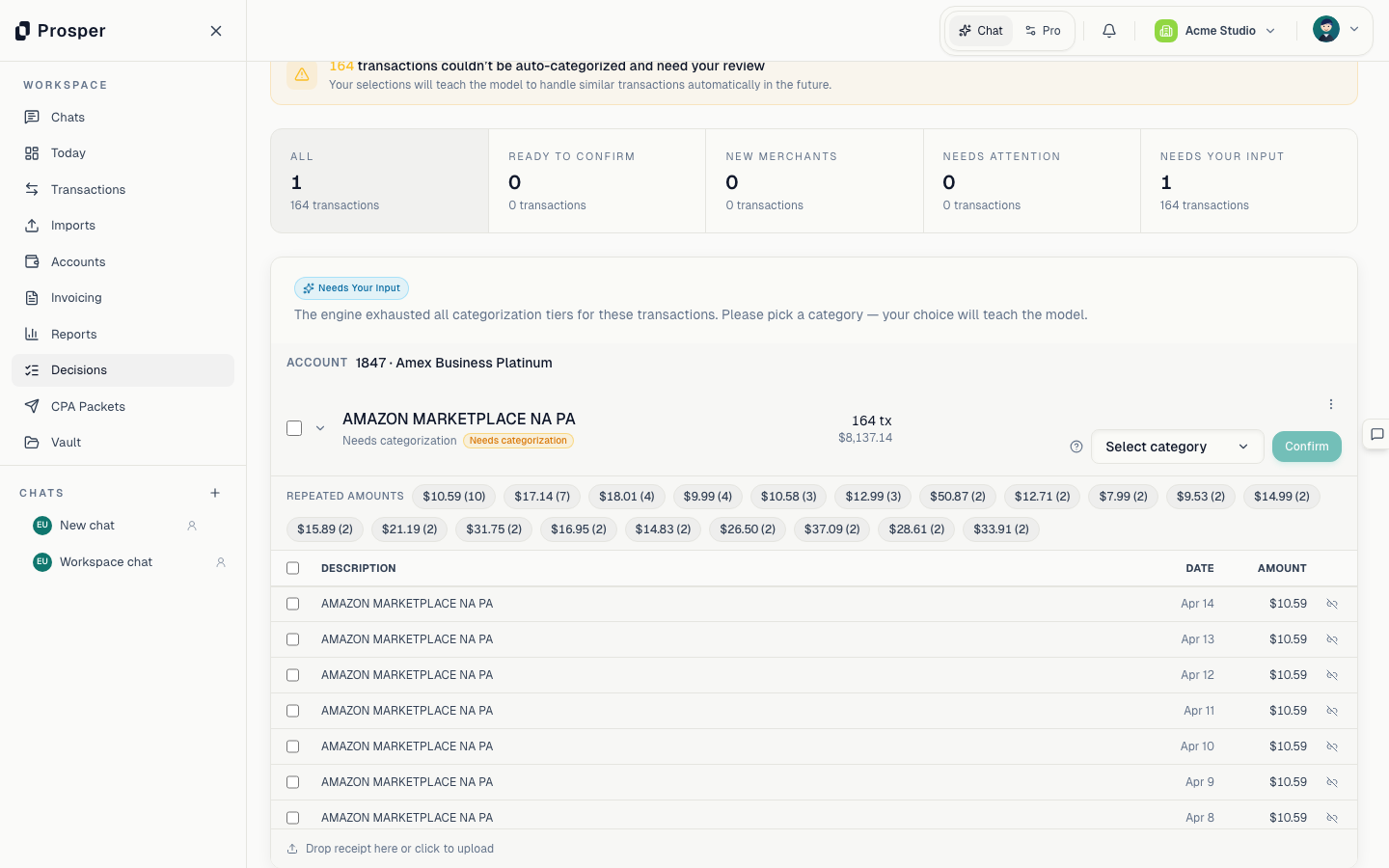Click the help question mark icon

[x=1076, y=447]
